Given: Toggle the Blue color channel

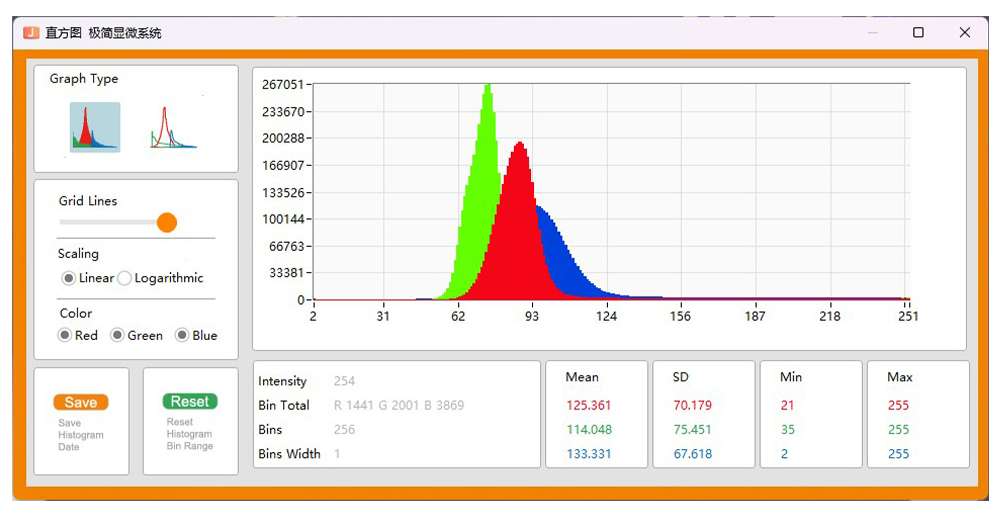Looking at the screenshot, I should 182,335.
